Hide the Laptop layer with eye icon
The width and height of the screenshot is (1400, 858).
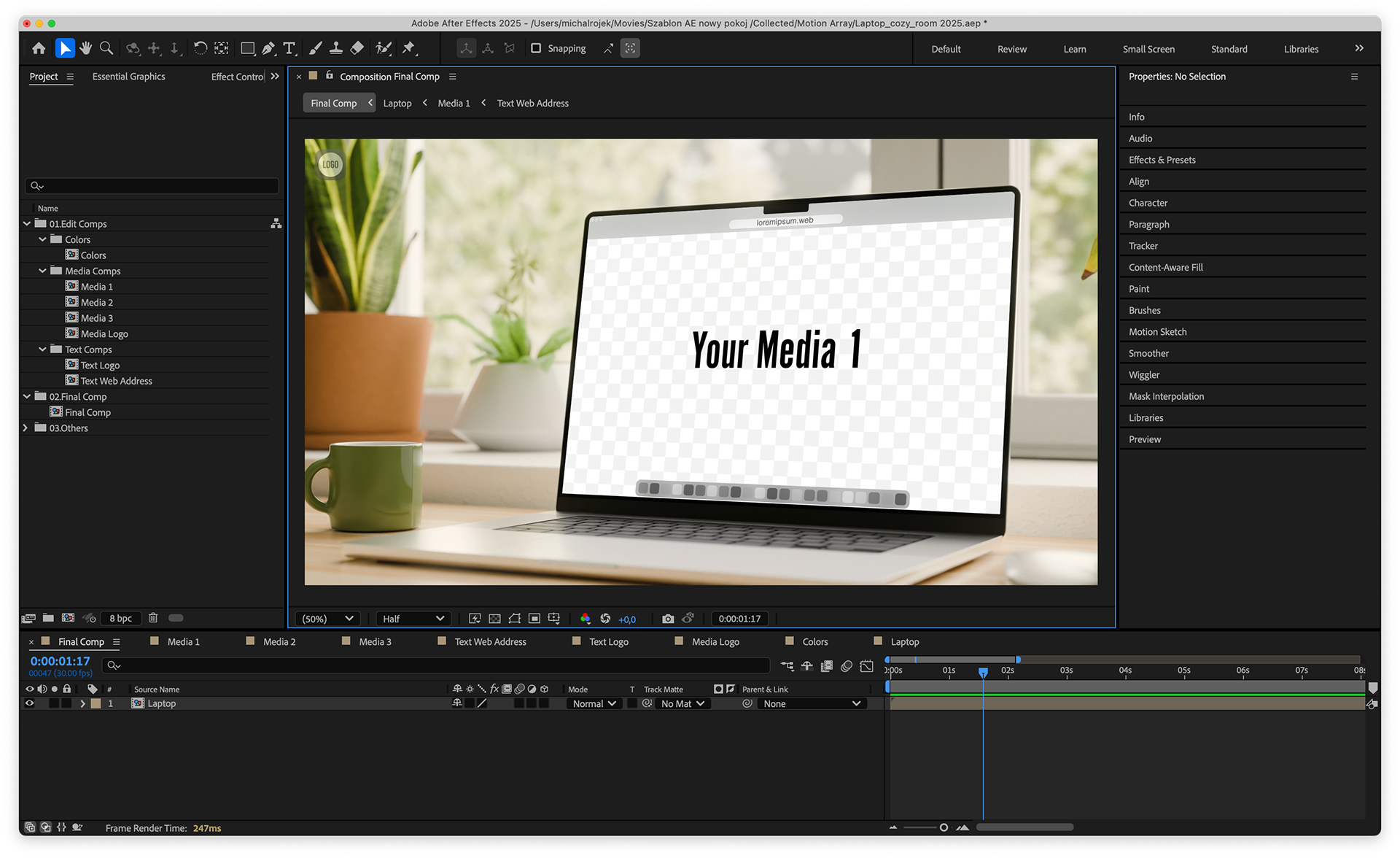[x=30, y=703]
